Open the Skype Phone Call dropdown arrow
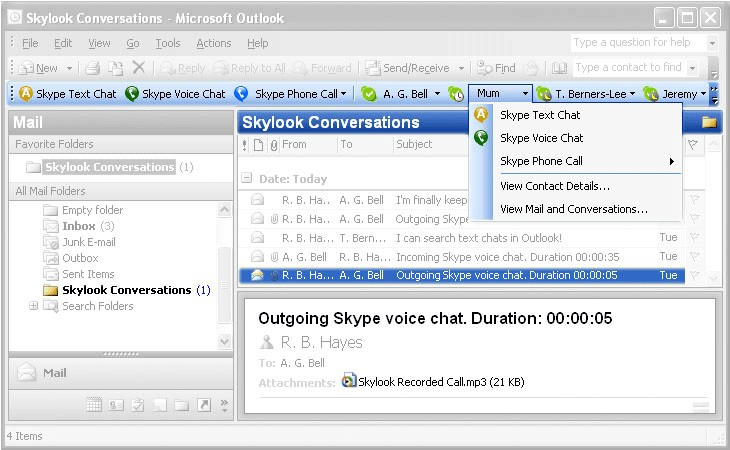The image size is (730, 450). pos(344,94)
